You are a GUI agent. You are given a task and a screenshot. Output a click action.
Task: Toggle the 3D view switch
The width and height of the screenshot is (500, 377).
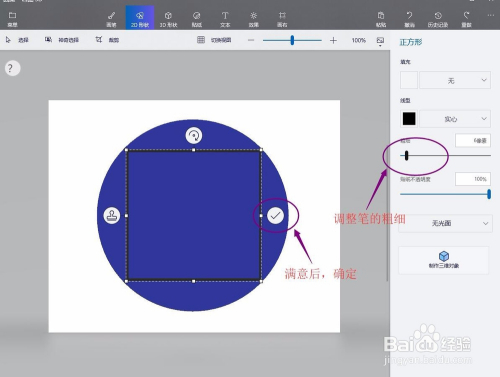tap(214, 40)
